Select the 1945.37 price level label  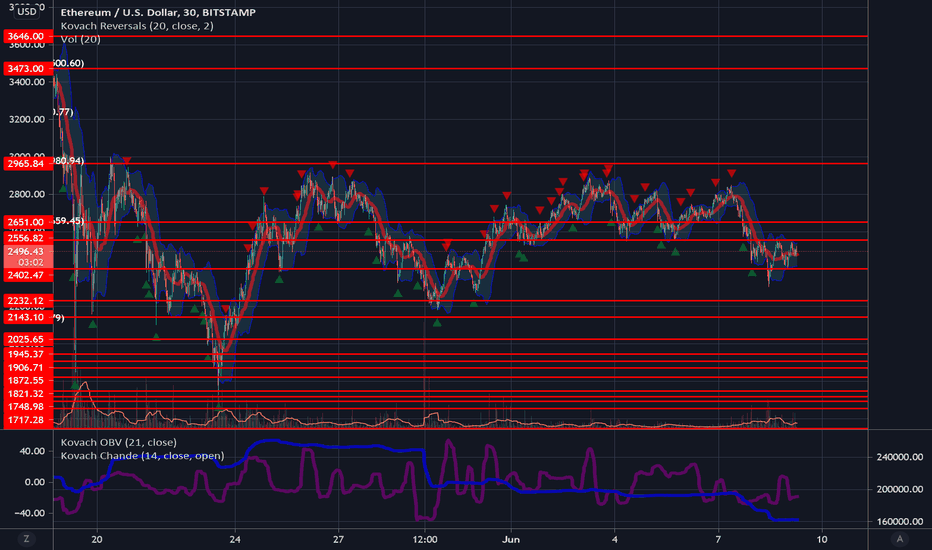pyautogui.click(x=28, y=354)
